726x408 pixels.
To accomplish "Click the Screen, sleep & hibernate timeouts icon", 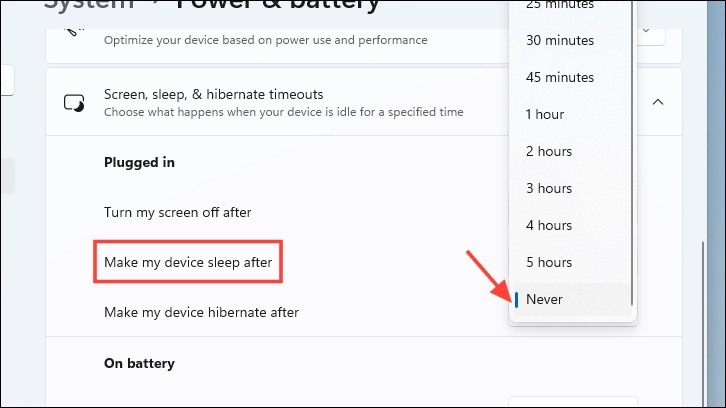I will point(74,103).
